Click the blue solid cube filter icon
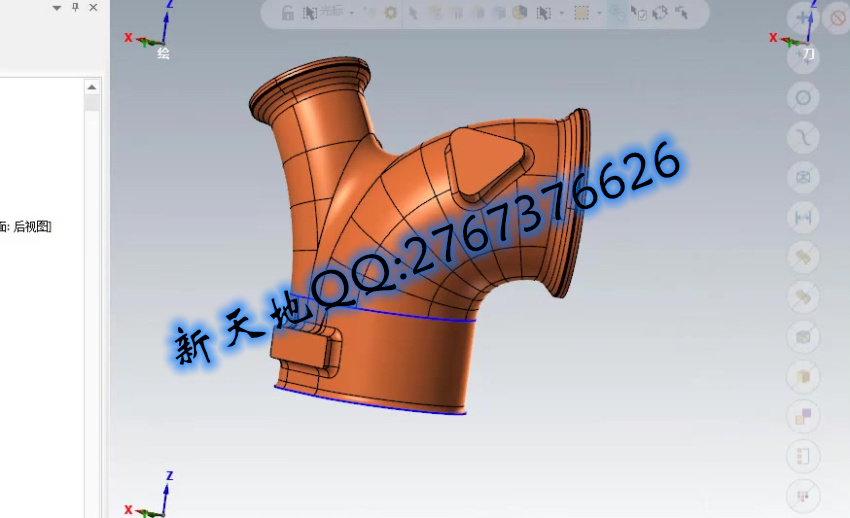This screenshot has width=850, height=518. coord(803,337)
